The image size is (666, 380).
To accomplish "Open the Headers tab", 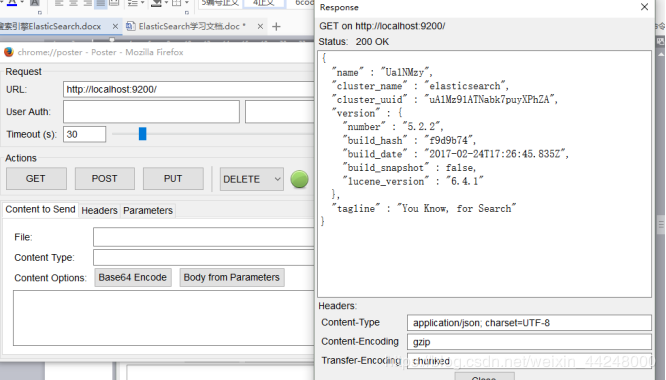I will coord(99,211).
